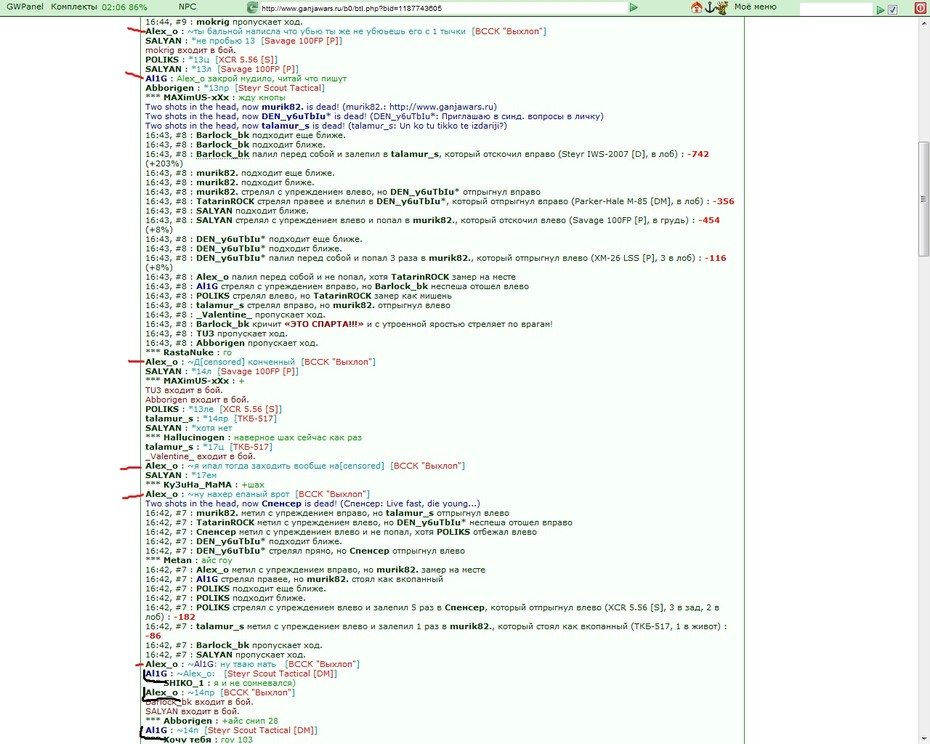Click the RastaNuke player name
This screenshot has width=930, height=744.
(189, 352)
